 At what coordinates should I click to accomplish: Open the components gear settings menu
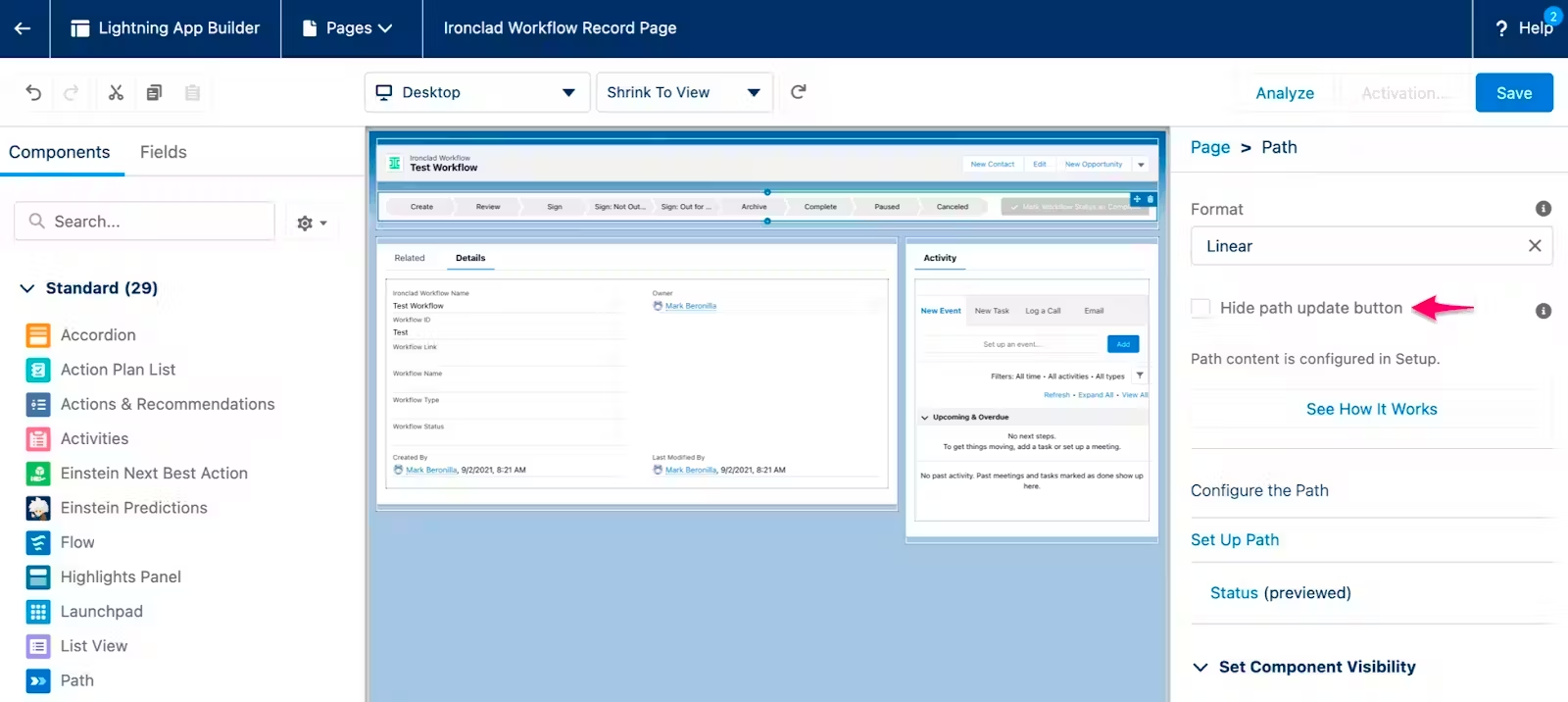click(312, 223)
